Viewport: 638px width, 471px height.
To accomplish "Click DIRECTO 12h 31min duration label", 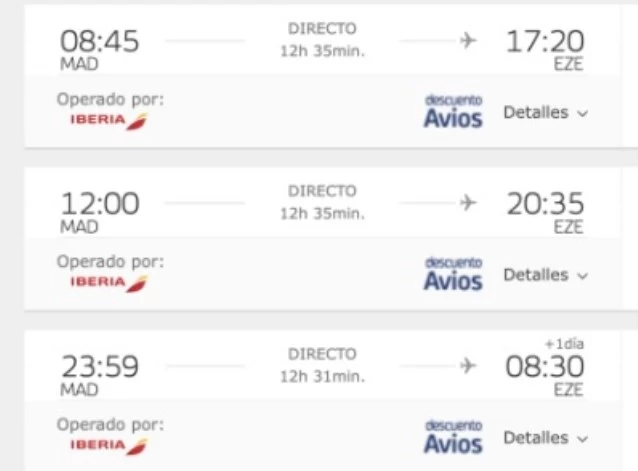I will pos(322,365).
